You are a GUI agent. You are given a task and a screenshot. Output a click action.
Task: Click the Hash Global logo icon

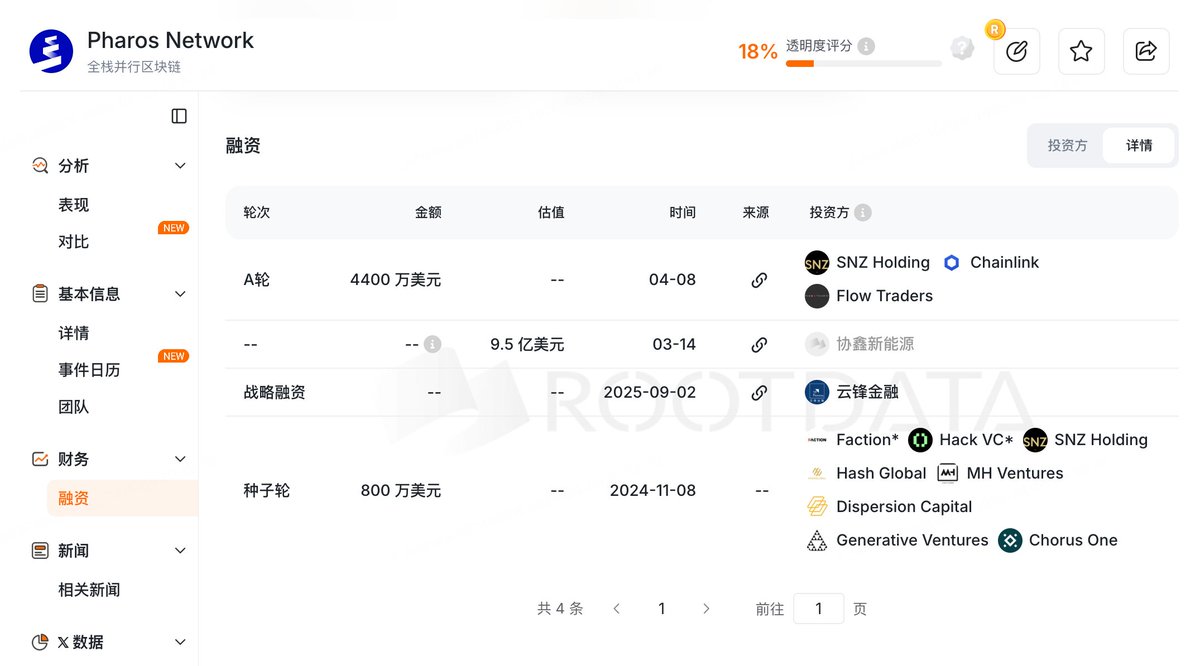[x=817, y=474]
